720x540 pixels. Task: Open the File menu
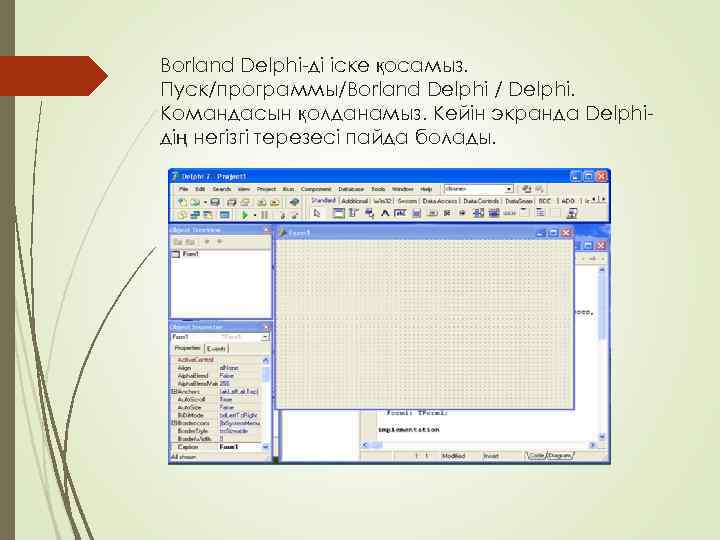(184, 189)
